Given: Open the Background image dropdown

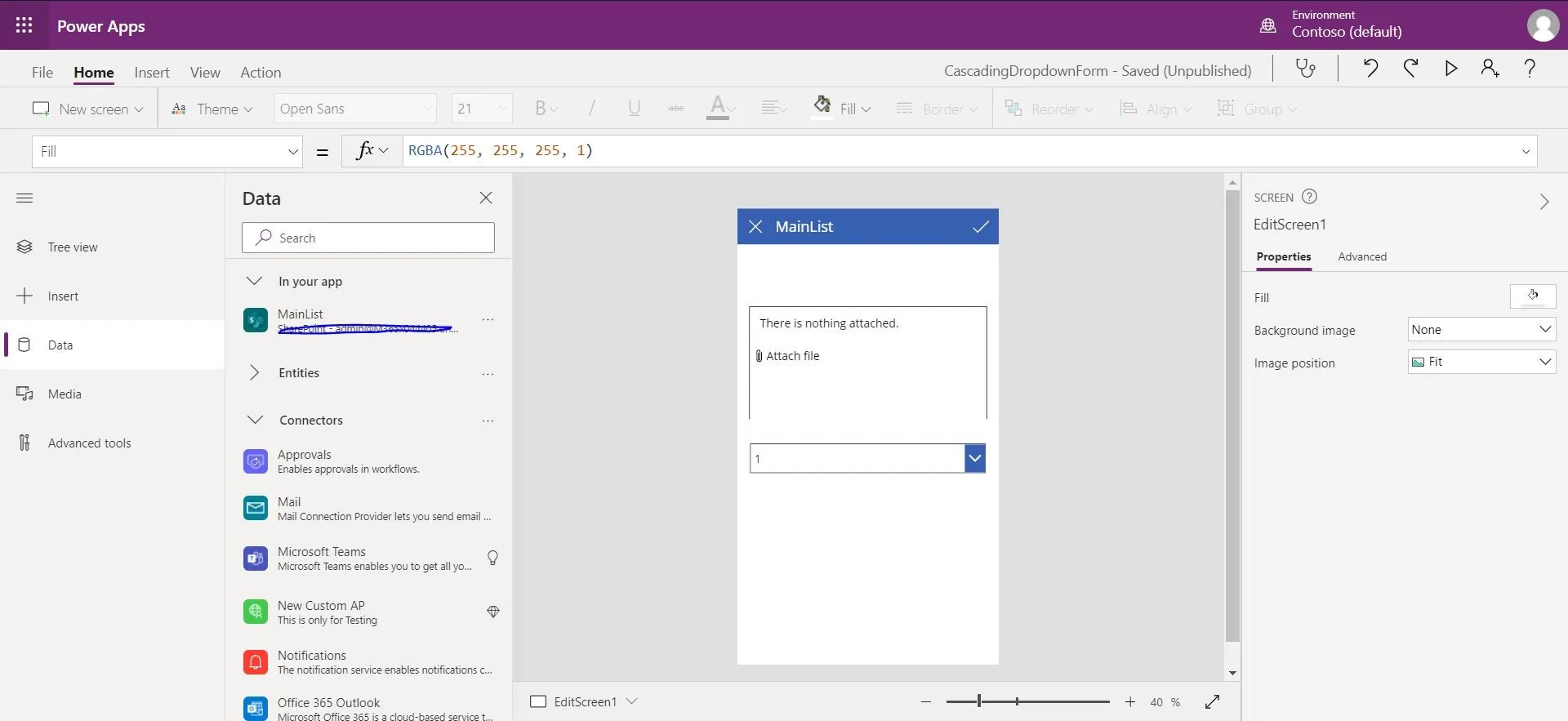Looking at the screenshot, I should click(x=1481, y=330).
